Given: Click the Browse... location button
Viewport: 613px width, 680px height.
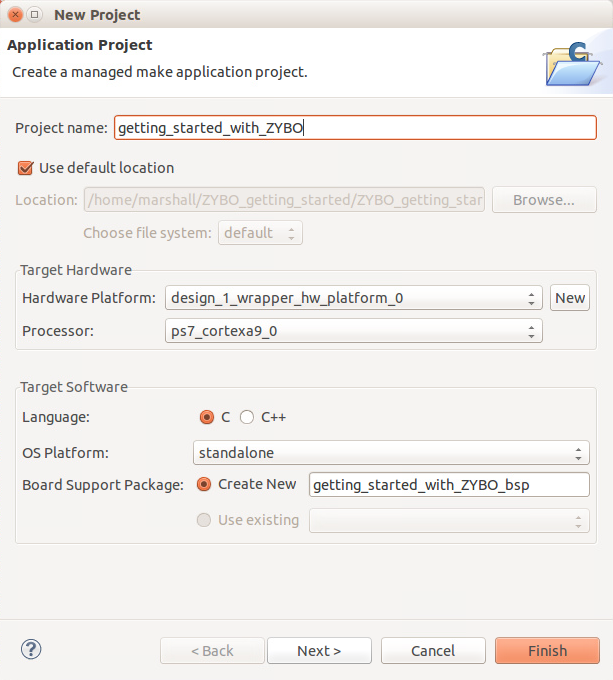Looking at the screenshot, I should [x=544, y=200].
